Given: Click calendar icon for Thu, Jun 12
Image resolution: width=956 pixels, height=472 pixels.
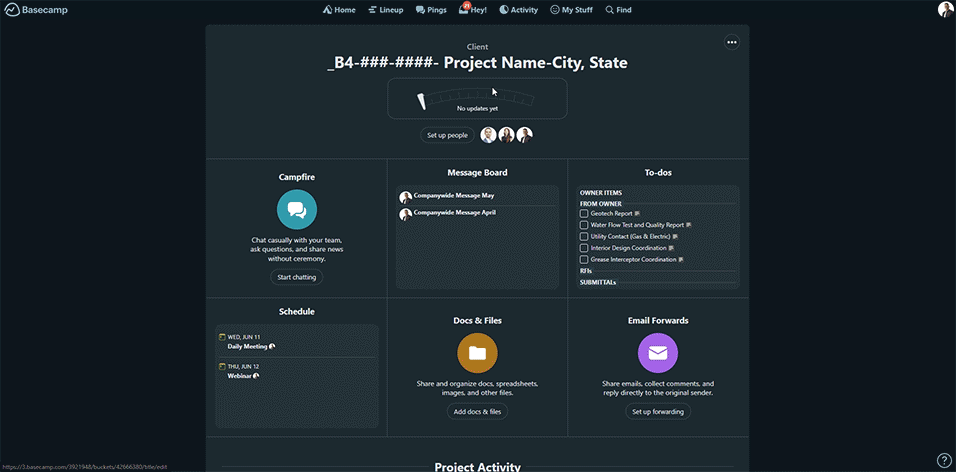Looking at the screenshot, I should 222,367.
